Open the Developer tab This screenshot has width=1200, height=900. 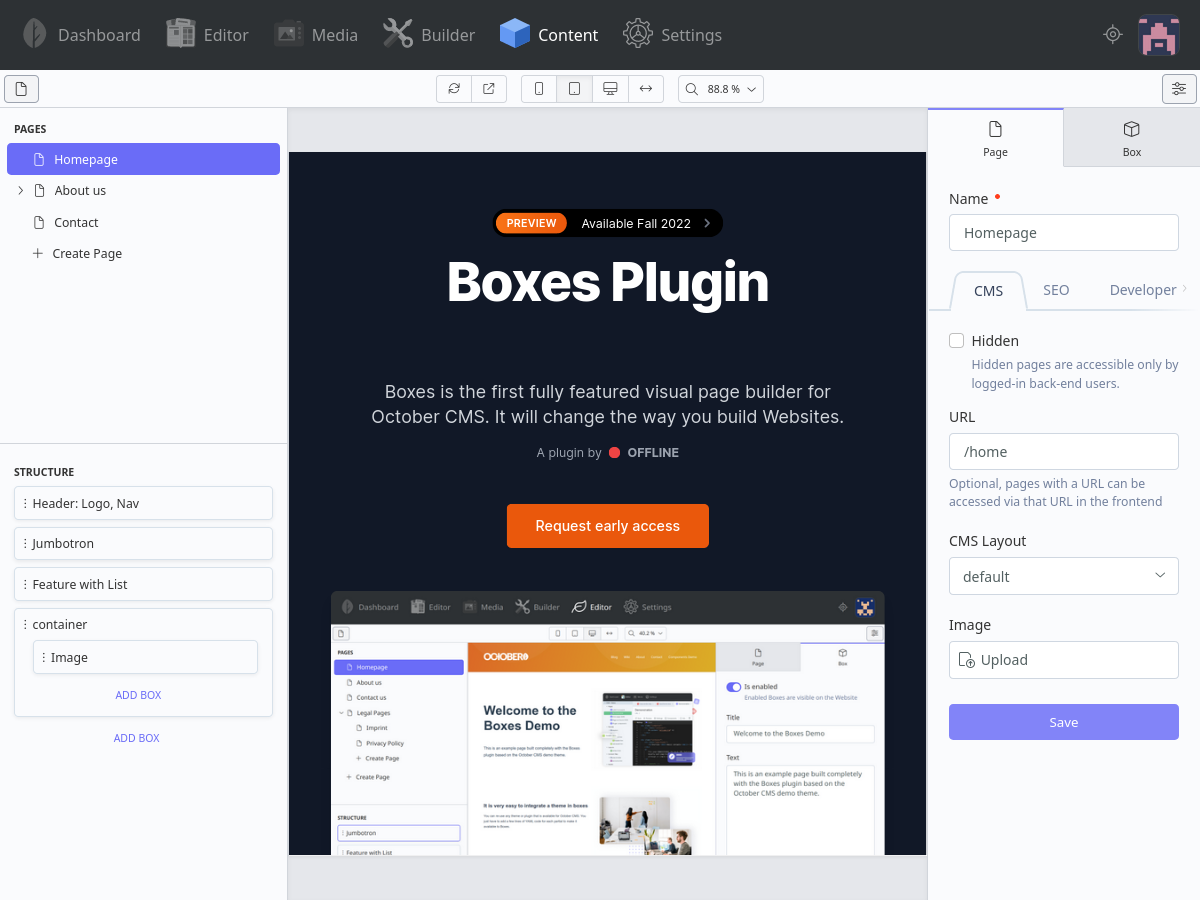[1143, 290]
